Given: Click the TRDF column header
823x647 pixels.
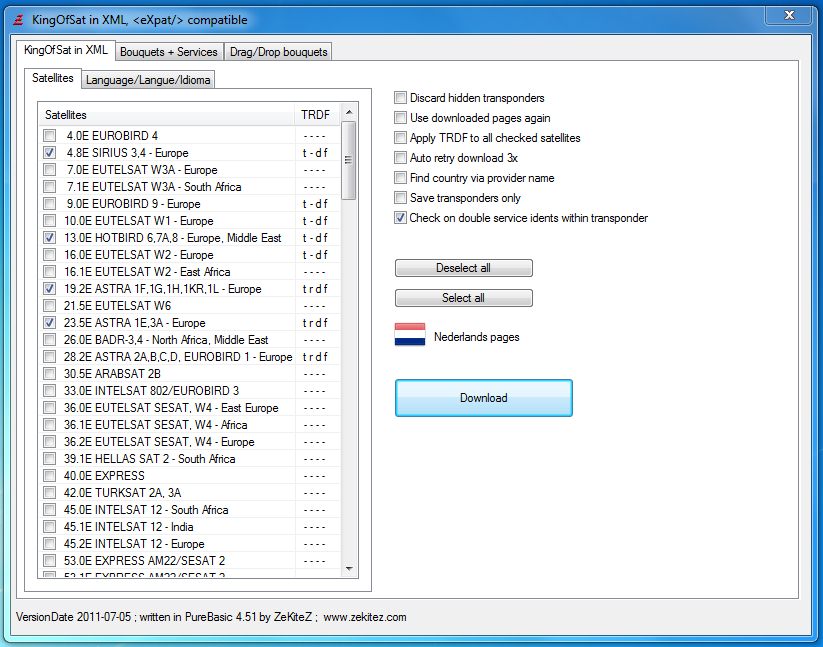Looking at the screenshot, I should (317, 115).
